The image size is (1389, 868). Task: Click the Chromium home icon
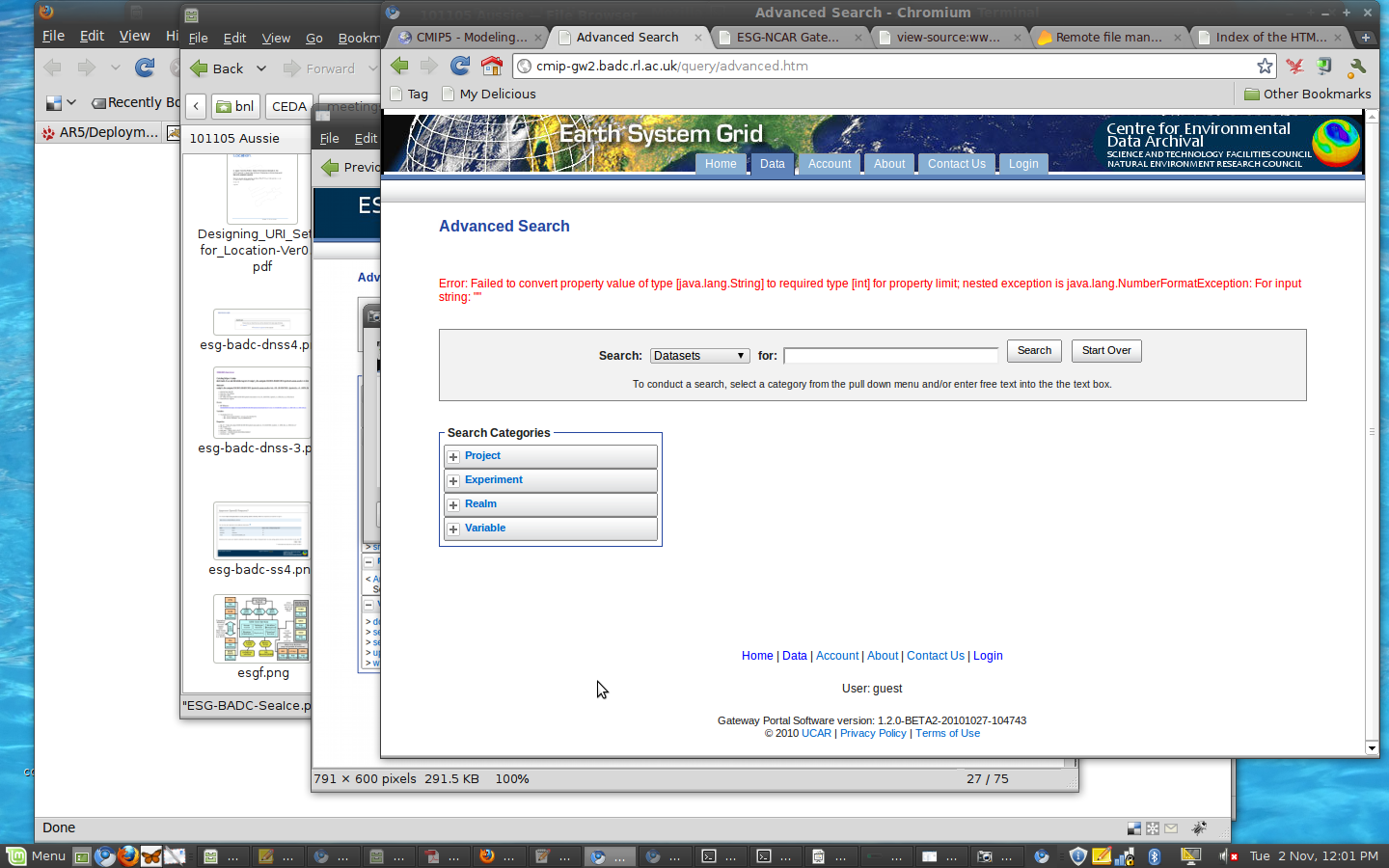coord(492,66)
